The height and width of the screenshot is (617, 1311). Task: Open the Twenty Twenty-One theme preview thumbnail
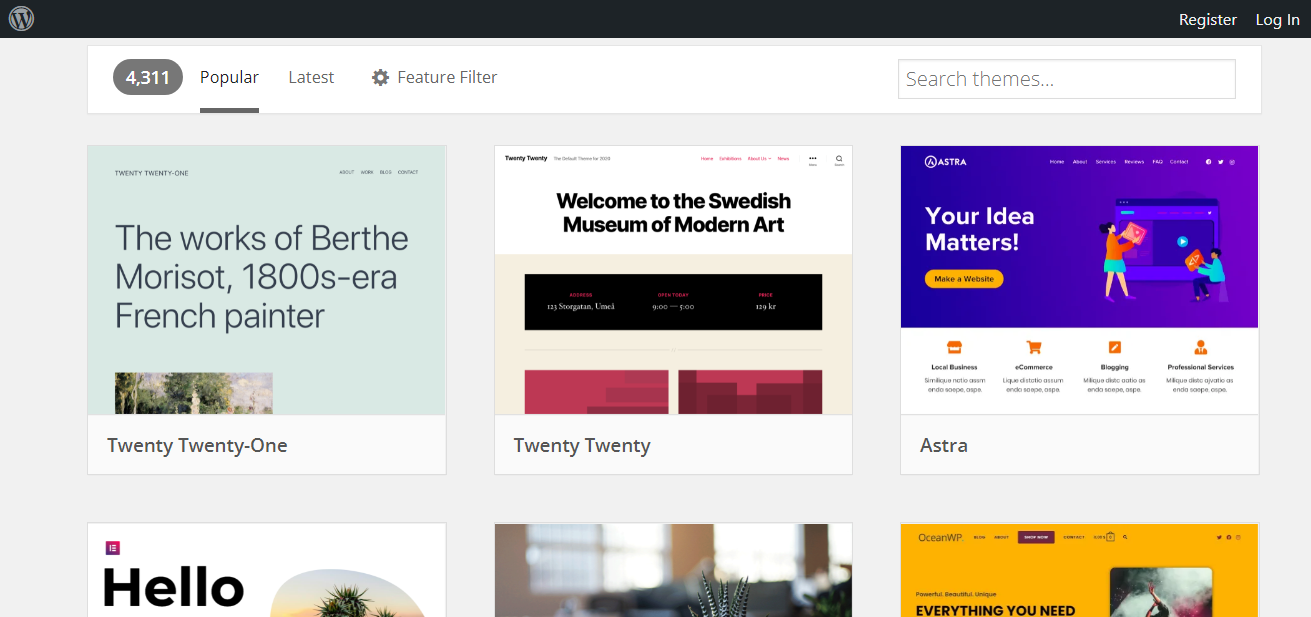(267, 280)
